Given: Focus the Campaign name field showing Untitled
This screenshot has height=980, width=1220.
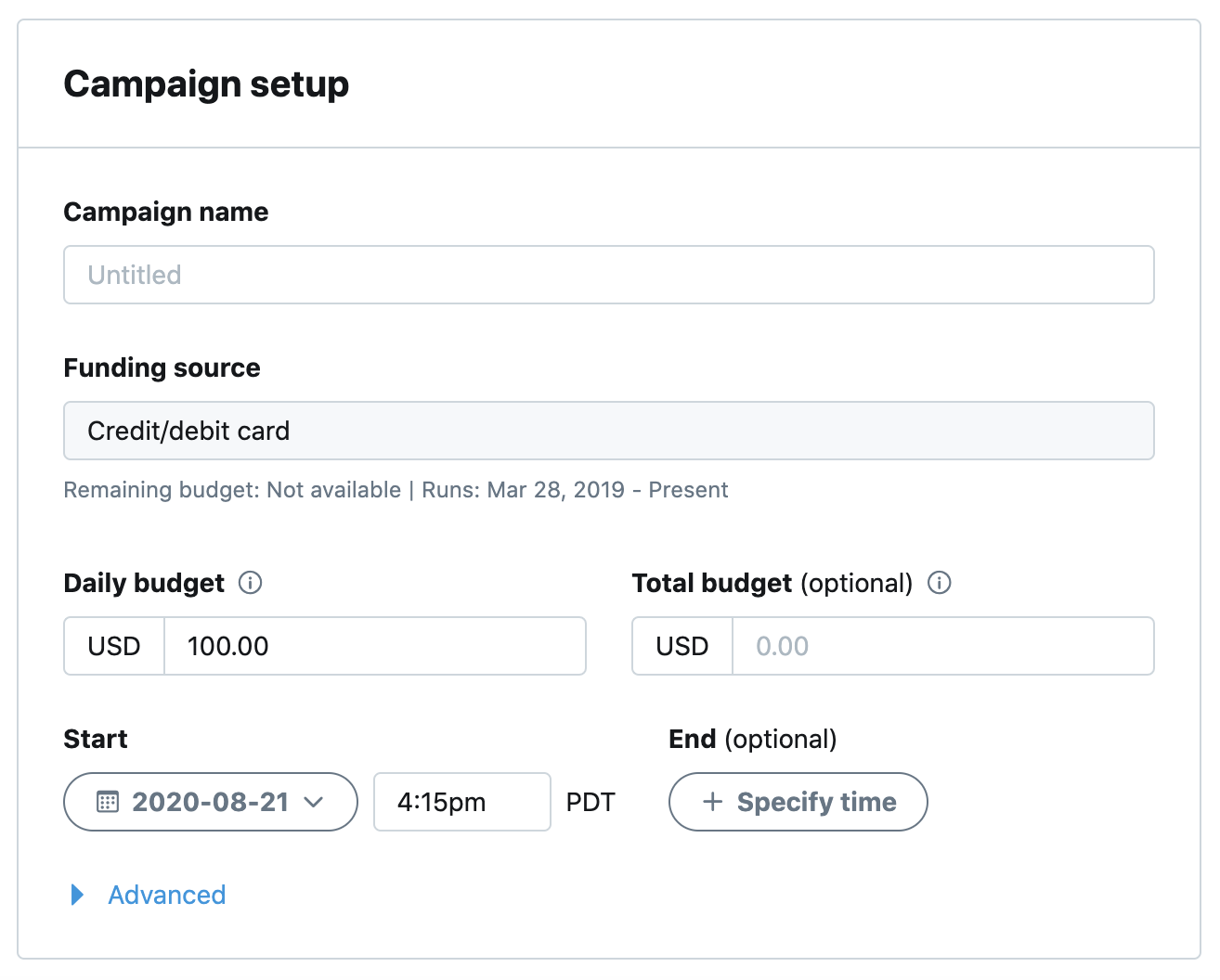Looking at the screenshot, I should [x=608, y=275].
